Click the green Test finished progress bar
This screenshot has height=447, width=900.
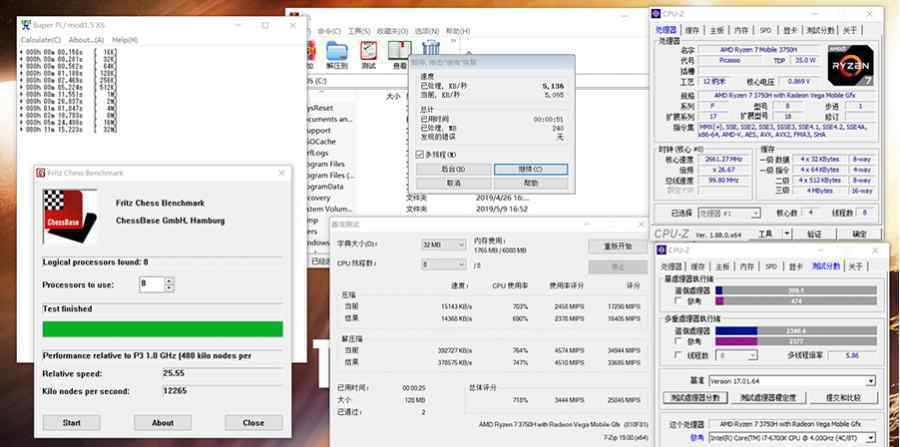click(x=162, y=329)
